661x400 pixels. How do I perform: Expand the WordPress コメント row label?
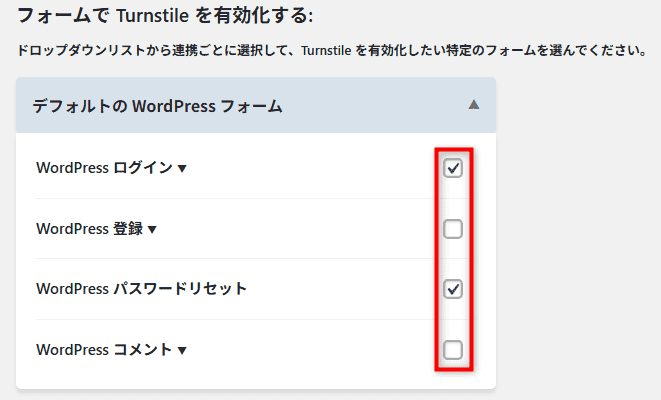(x=104, y=350)
